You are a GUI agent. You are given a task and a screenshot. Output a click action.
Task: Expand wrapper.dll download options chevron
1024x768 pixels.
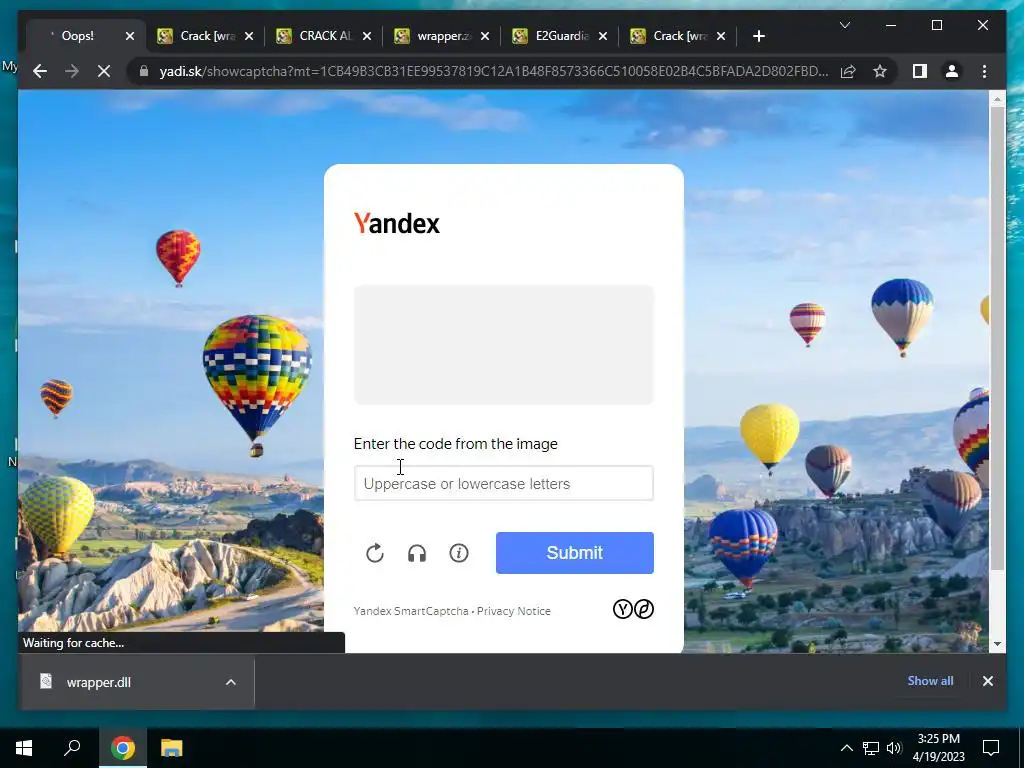231,682
